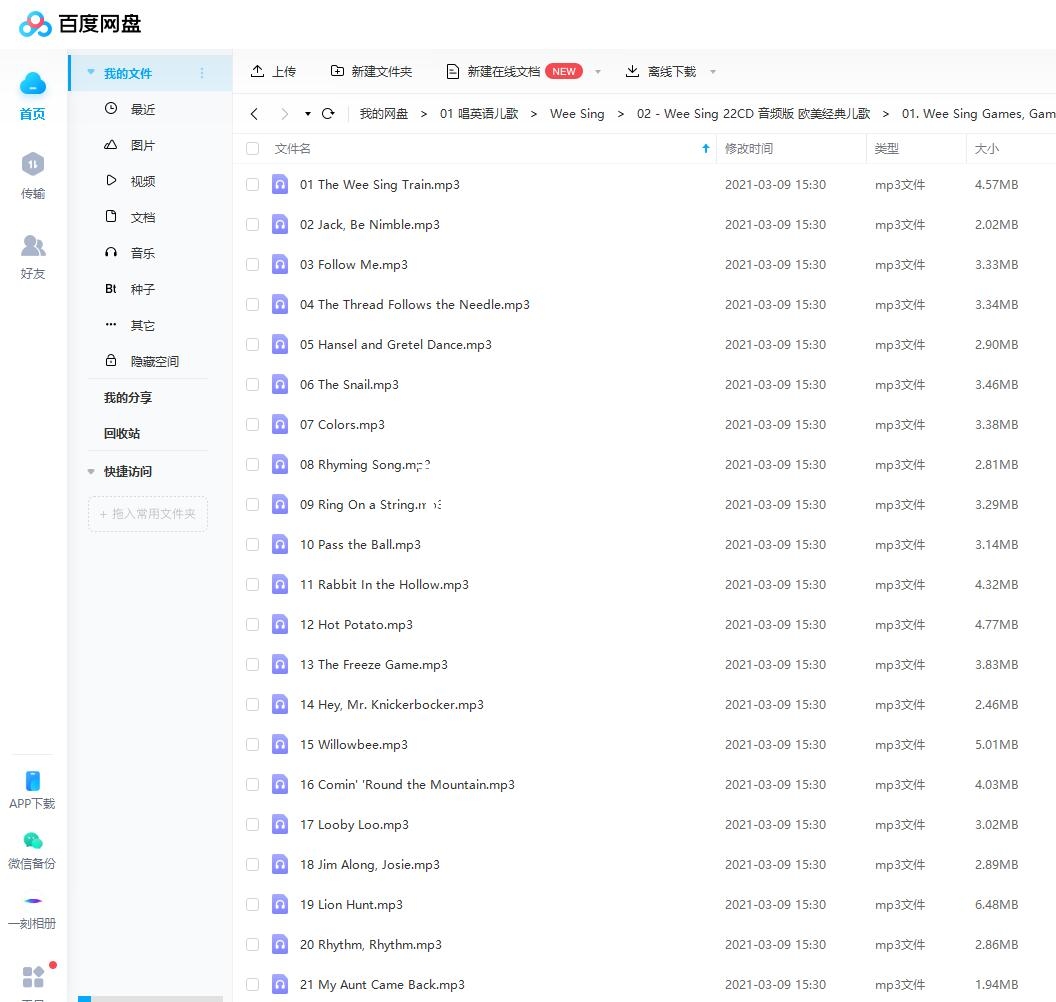Open the 音乐 (Music) category
This screenshot has width=1056, height=1002.
142,252
